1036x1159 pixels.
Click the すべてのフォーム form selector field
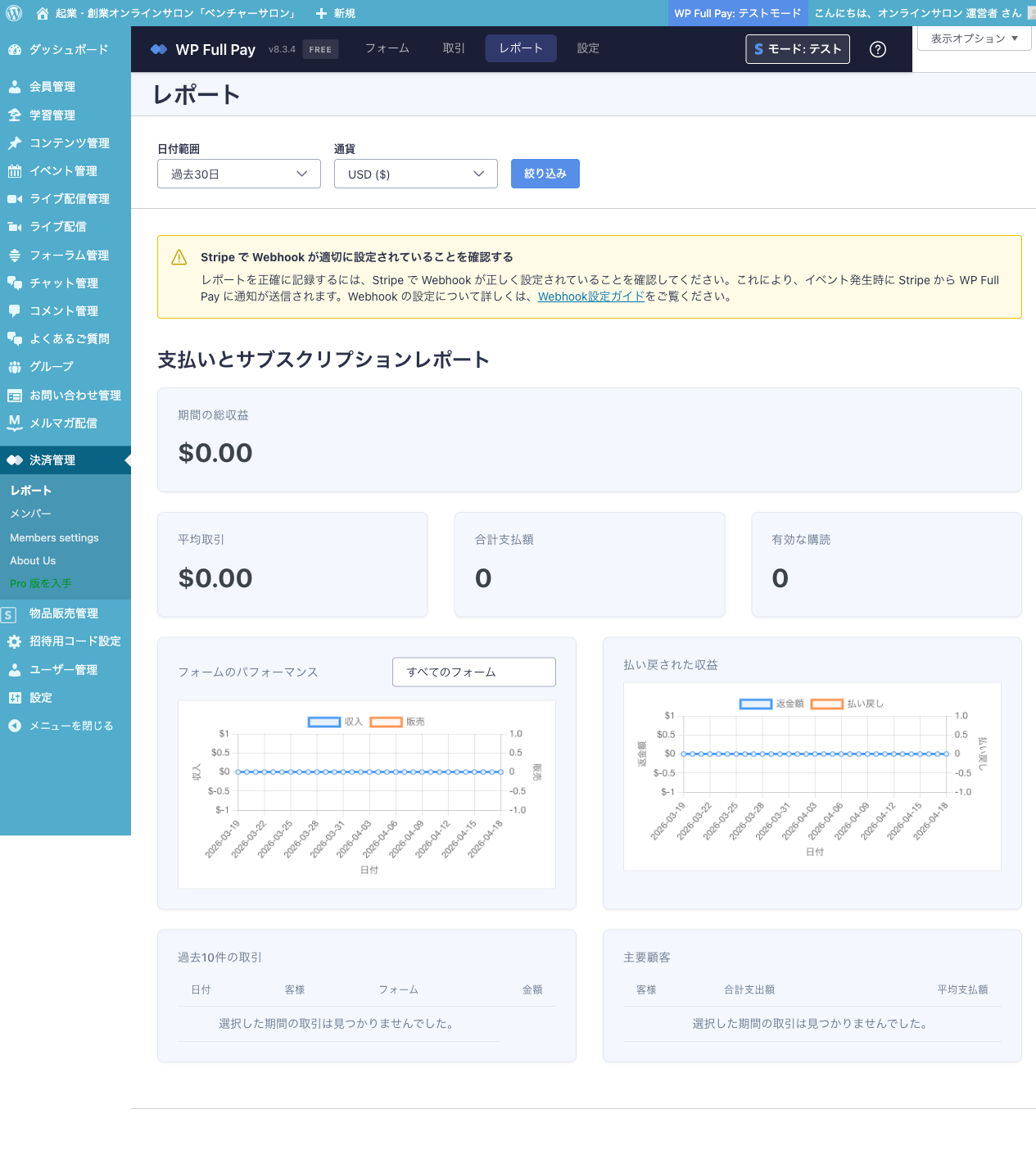click(474, 672)
